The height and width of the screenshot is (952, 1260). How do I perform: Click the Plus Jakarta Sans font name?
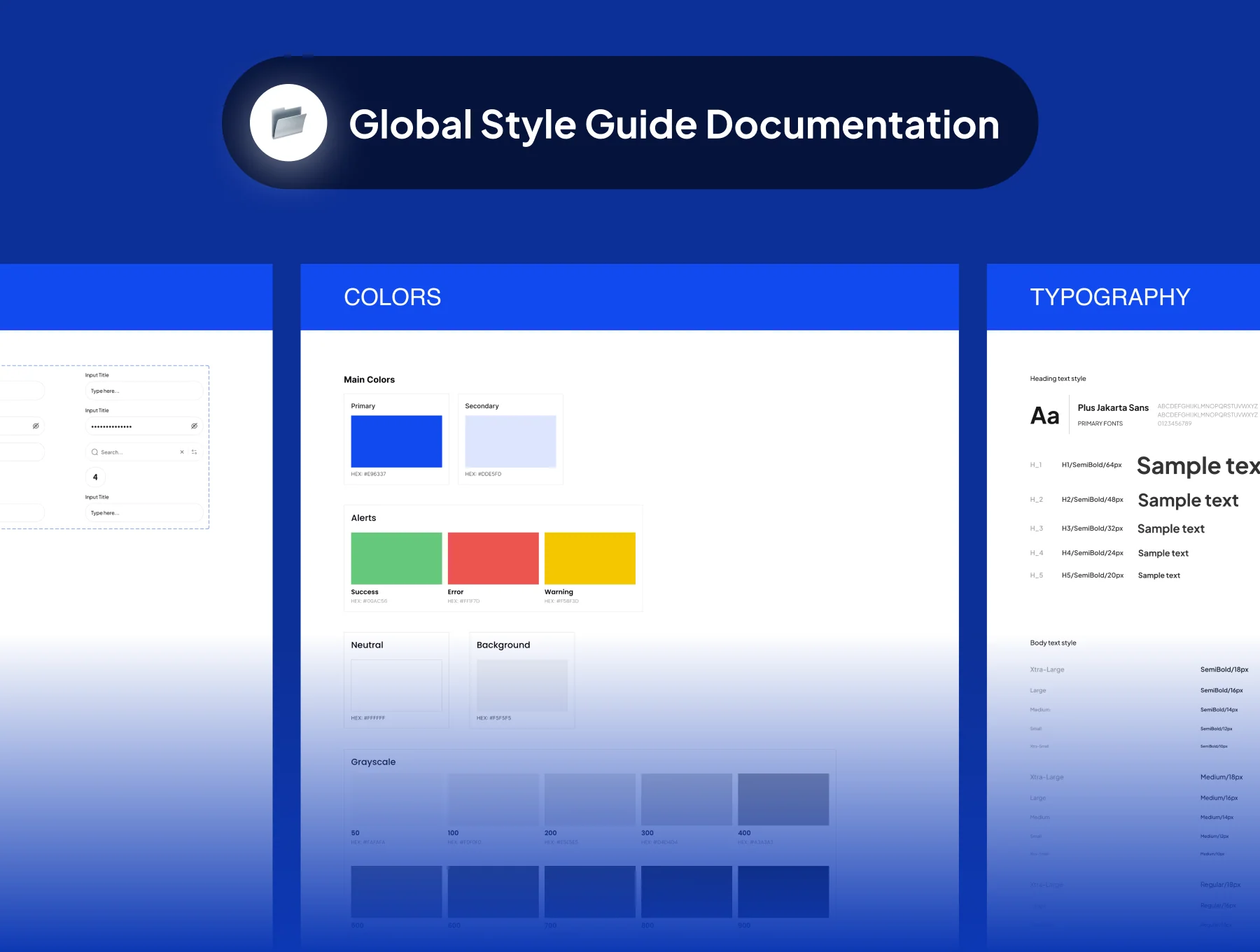[x=1113, y=407]
